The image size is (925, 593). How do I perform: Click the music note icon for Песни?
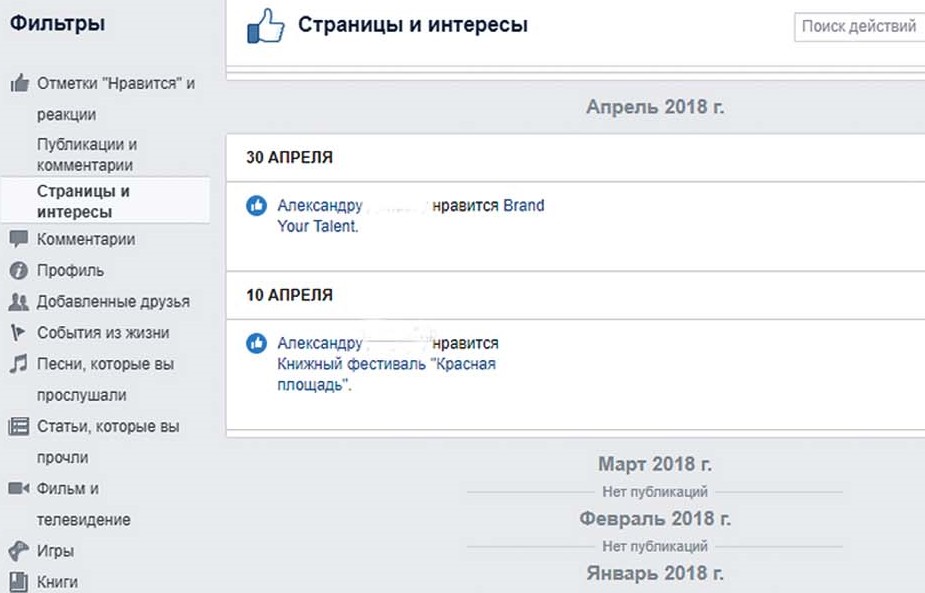[18, 364]
